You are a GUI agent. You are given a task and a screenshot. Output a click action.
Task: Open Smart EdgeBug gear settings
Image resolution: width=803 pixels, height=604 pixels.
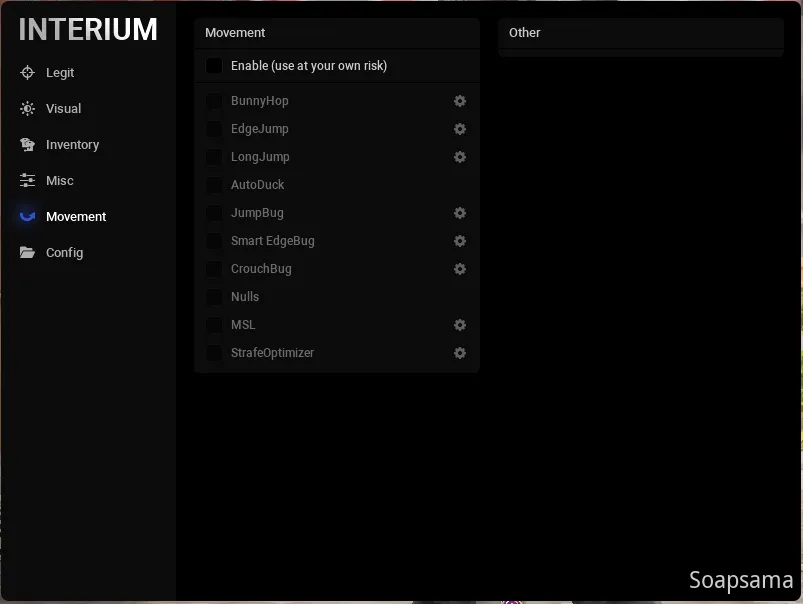460,241
